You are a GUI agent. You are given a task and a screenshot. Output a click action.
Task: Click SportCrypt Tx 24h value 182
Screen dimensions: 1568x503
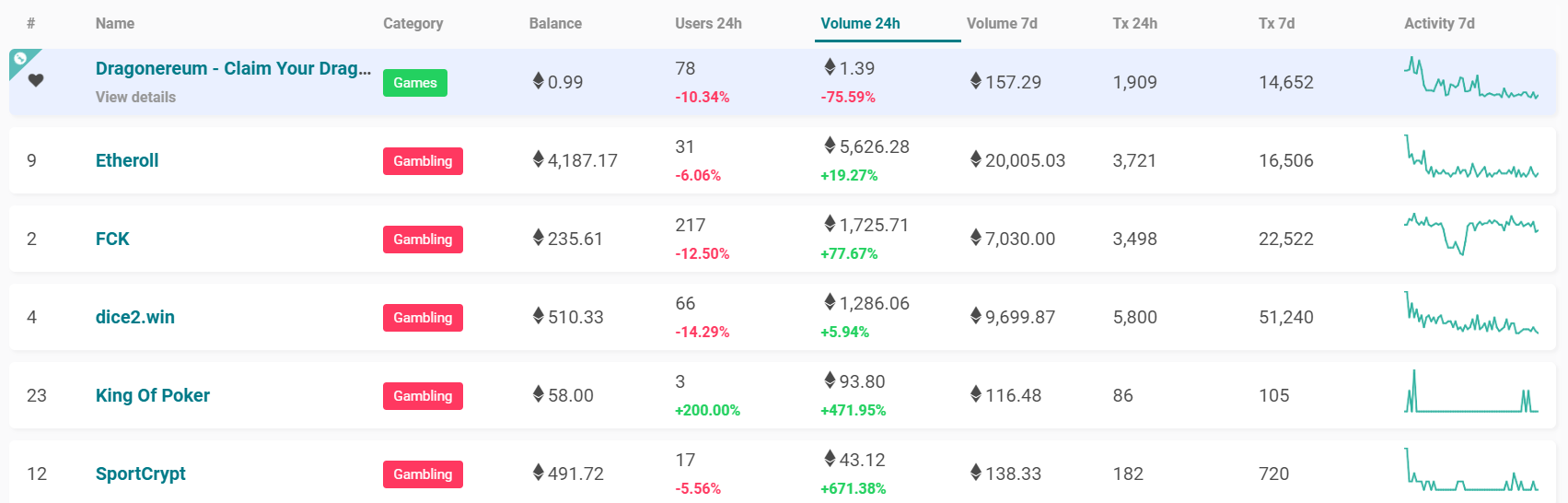(1128, 474)
